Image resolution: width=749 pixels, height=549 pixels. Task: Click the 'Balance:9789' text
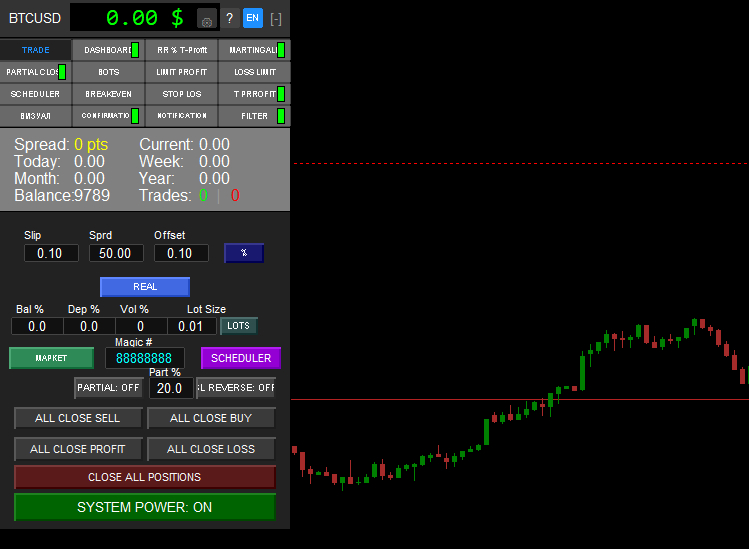point(62,195)
